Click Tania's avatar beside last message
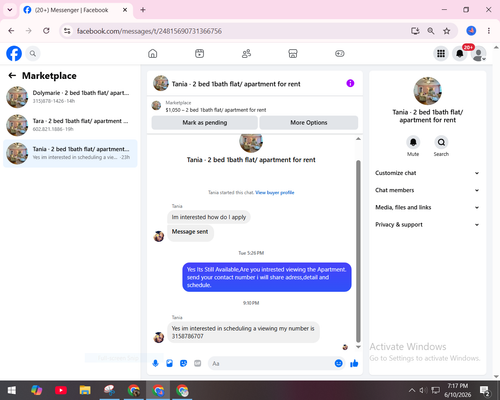The width and height of the screenshot is (500, 400). 159,337
